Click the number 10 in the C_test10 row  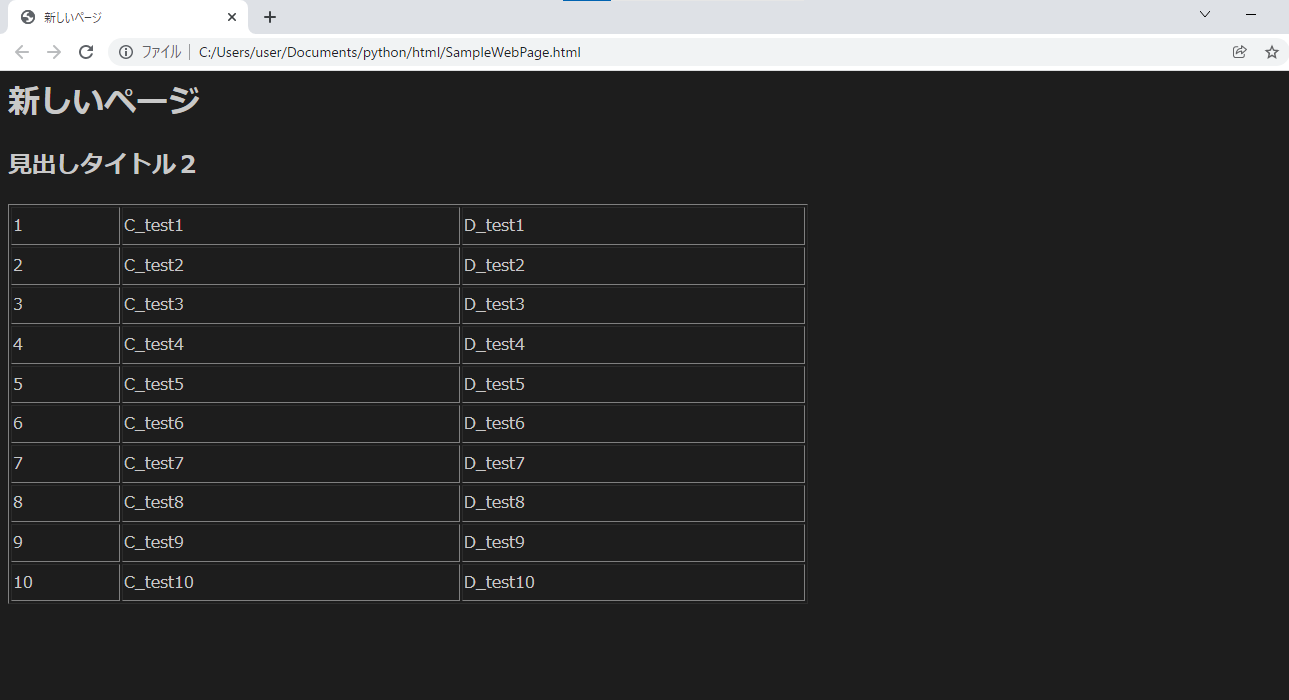[x=23, y=582]
